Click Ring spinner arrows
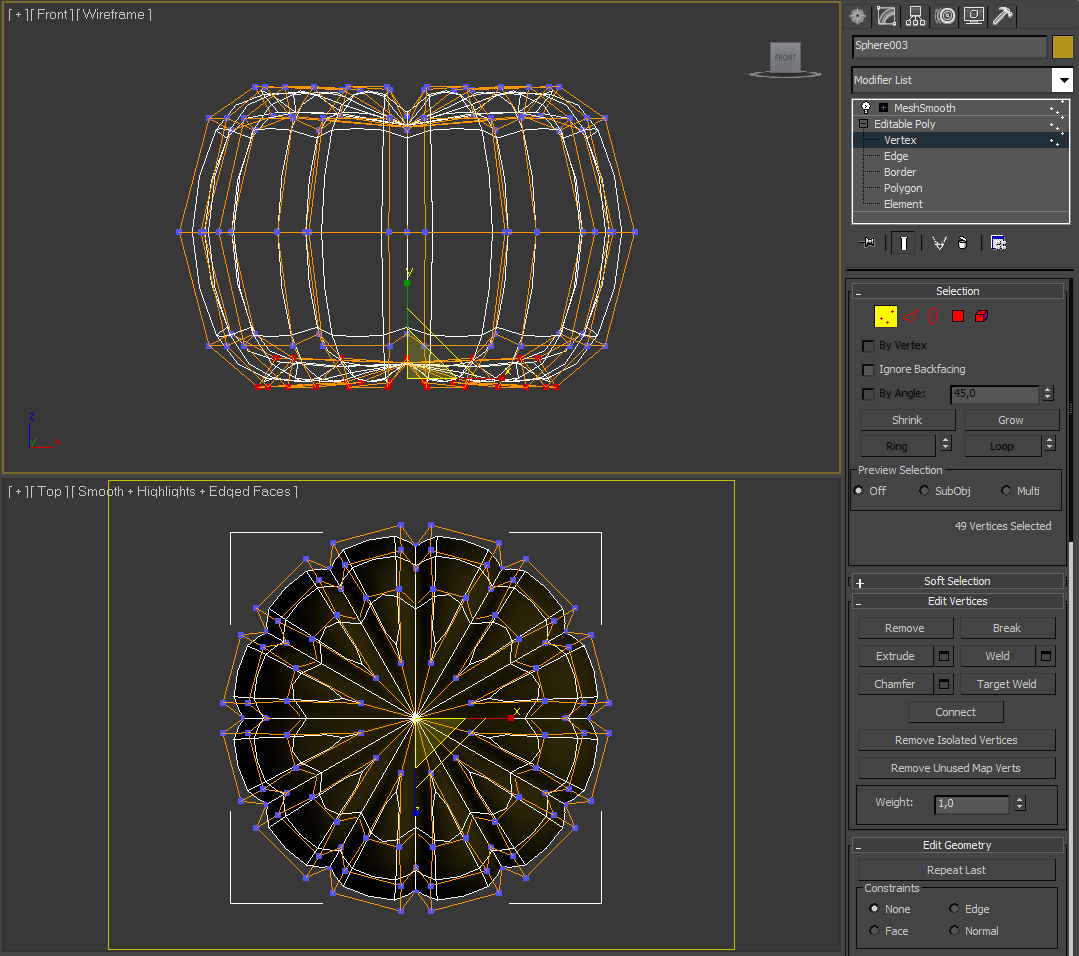1079x956 pixels. [x=946, y=445]
